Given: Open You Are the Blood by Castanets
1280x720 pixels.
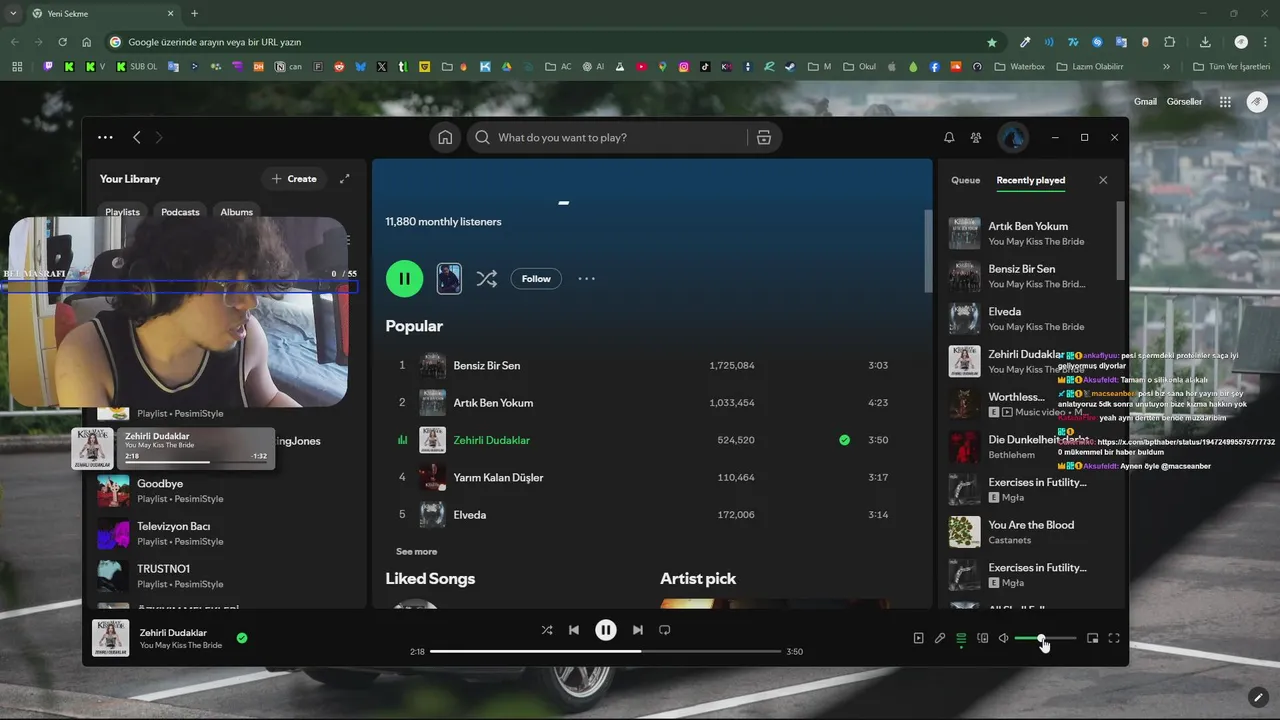Looking at the screenshot, I should (x=1028, y=532).
